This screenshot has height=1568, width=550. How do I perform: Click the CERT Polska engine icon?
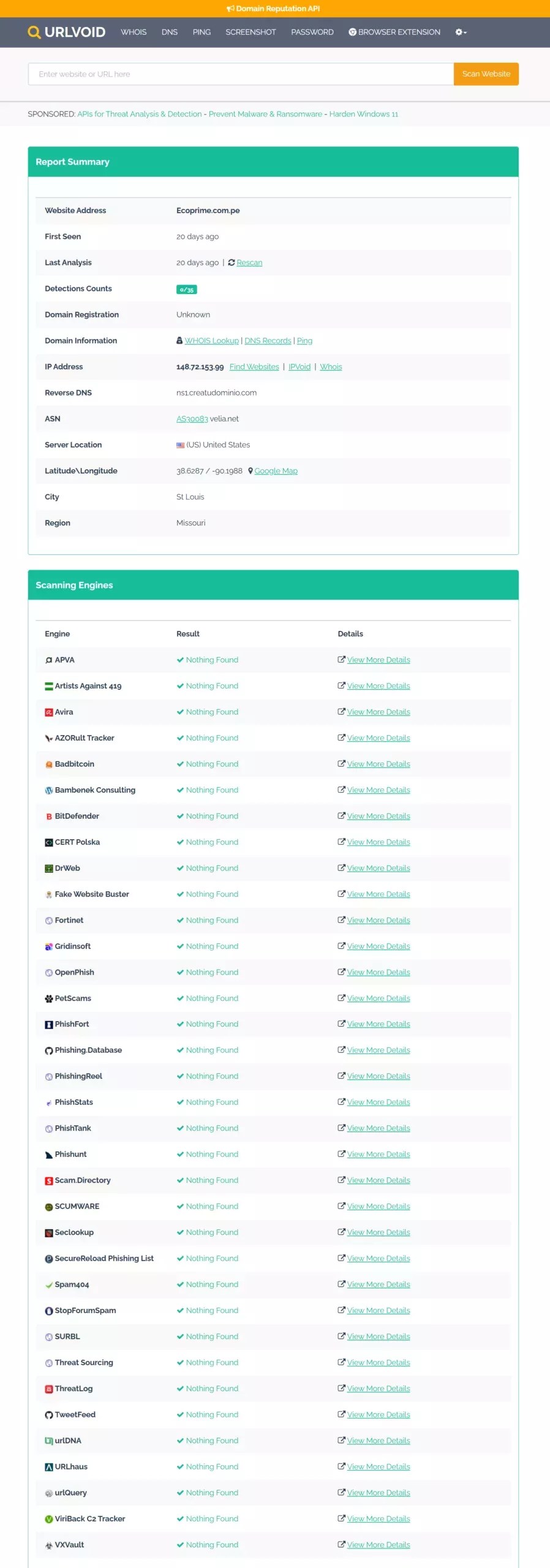pos(49,843)
